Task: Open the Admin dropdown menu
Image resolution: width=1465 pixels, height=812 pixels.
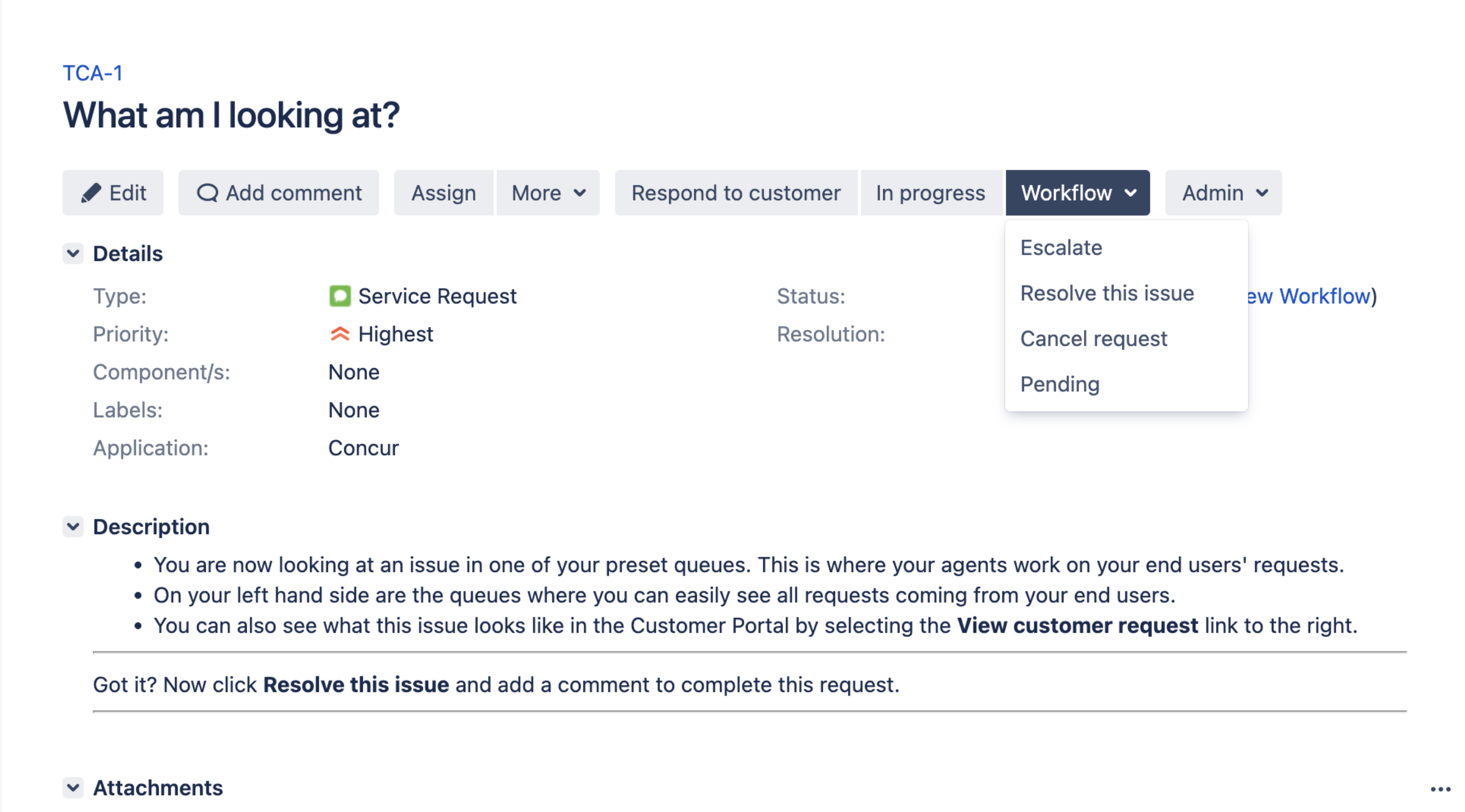Action: (x=1223, y=193)
